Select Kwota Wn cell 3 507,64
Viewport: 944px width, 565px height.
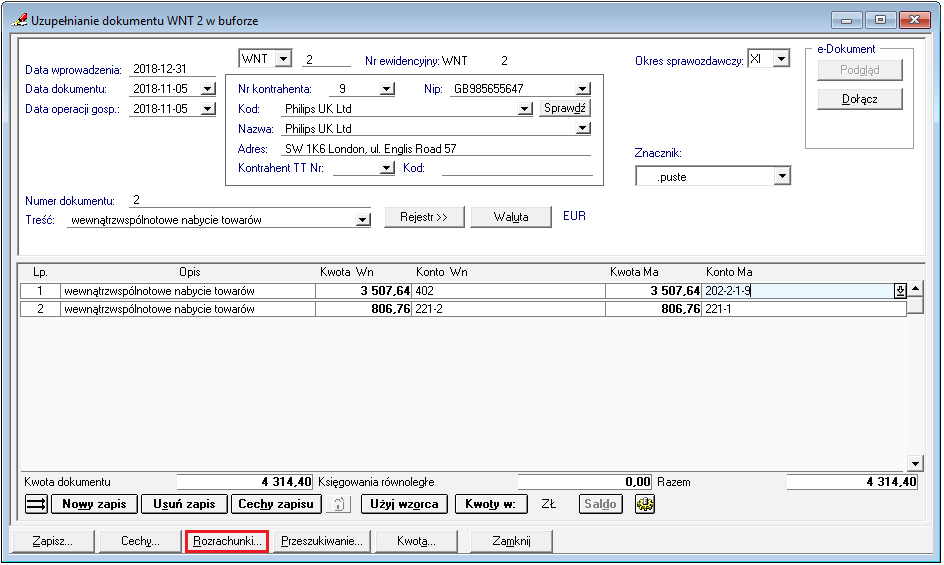[364, 291]
